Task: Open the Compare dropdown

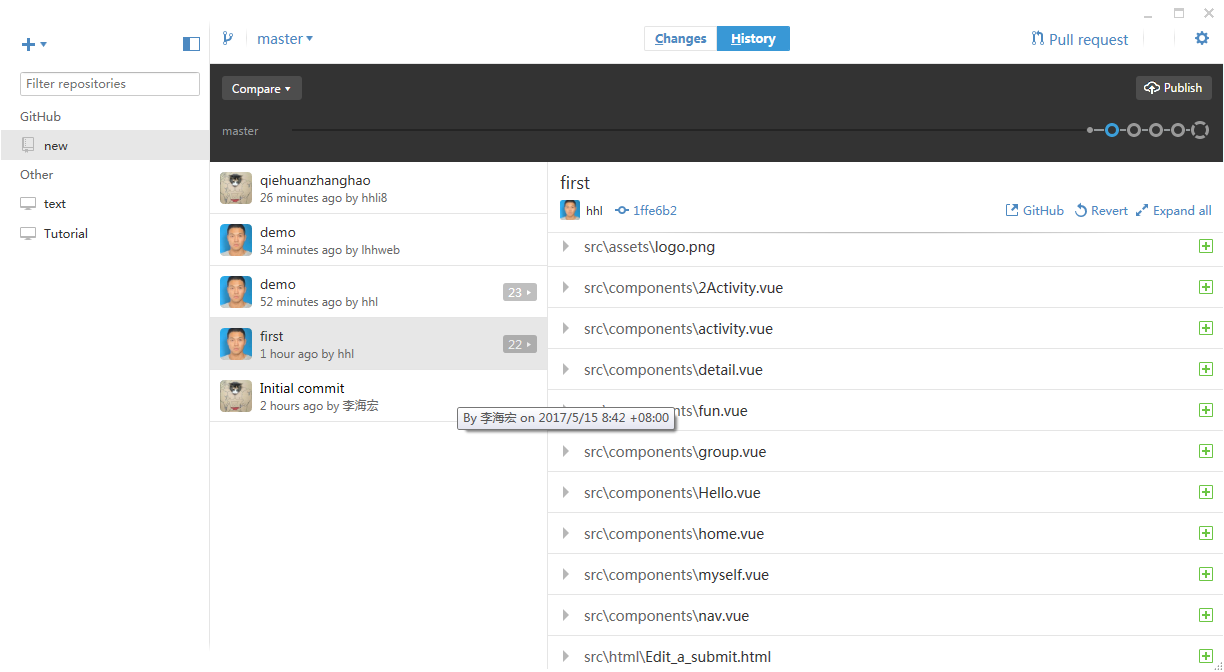Action: coord(262,88)
